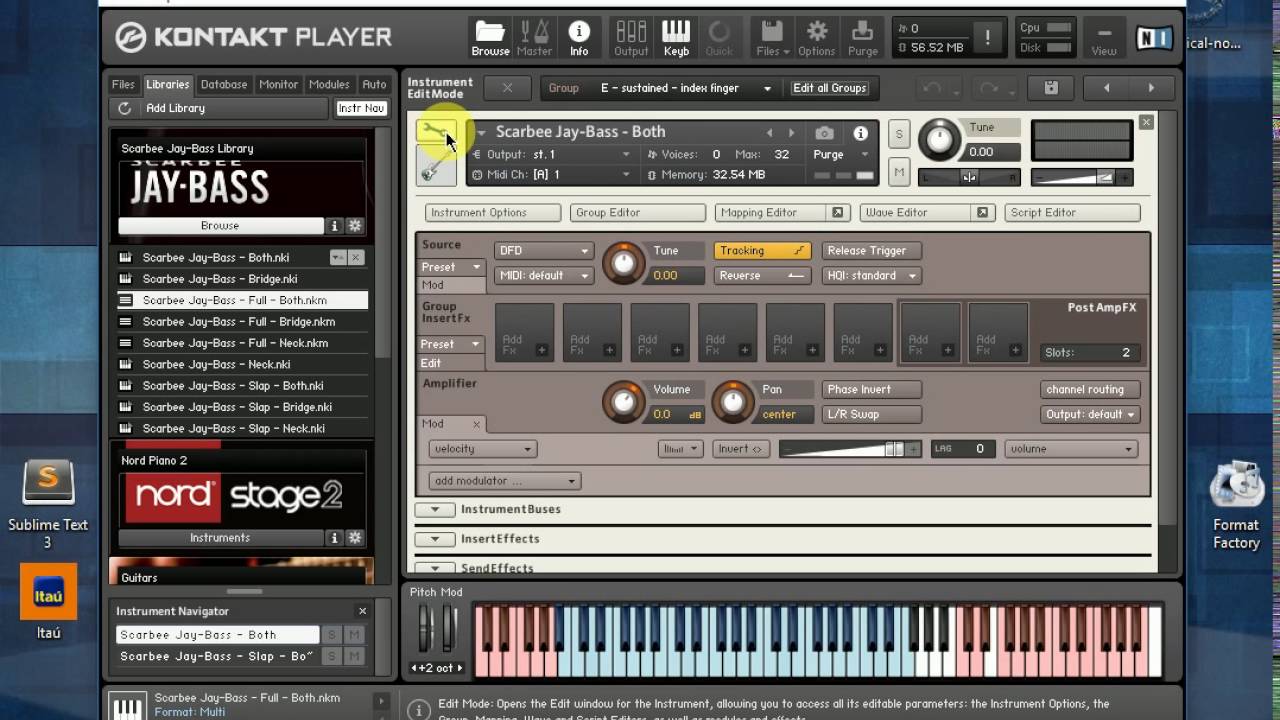Toggle the Reverse button

pos(762,276)
